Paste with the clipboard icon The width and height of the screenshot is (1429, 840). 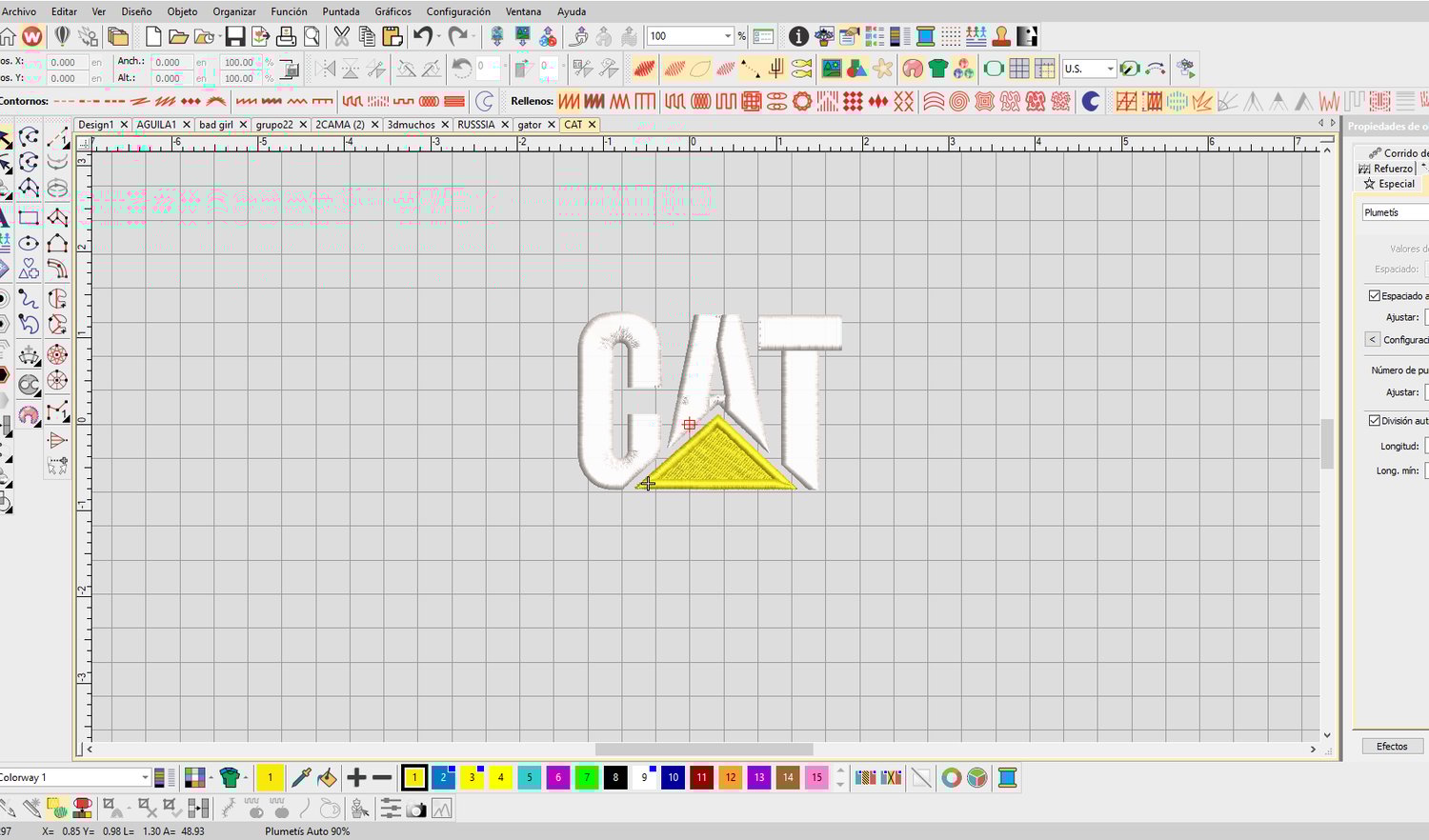pos(392,37)
